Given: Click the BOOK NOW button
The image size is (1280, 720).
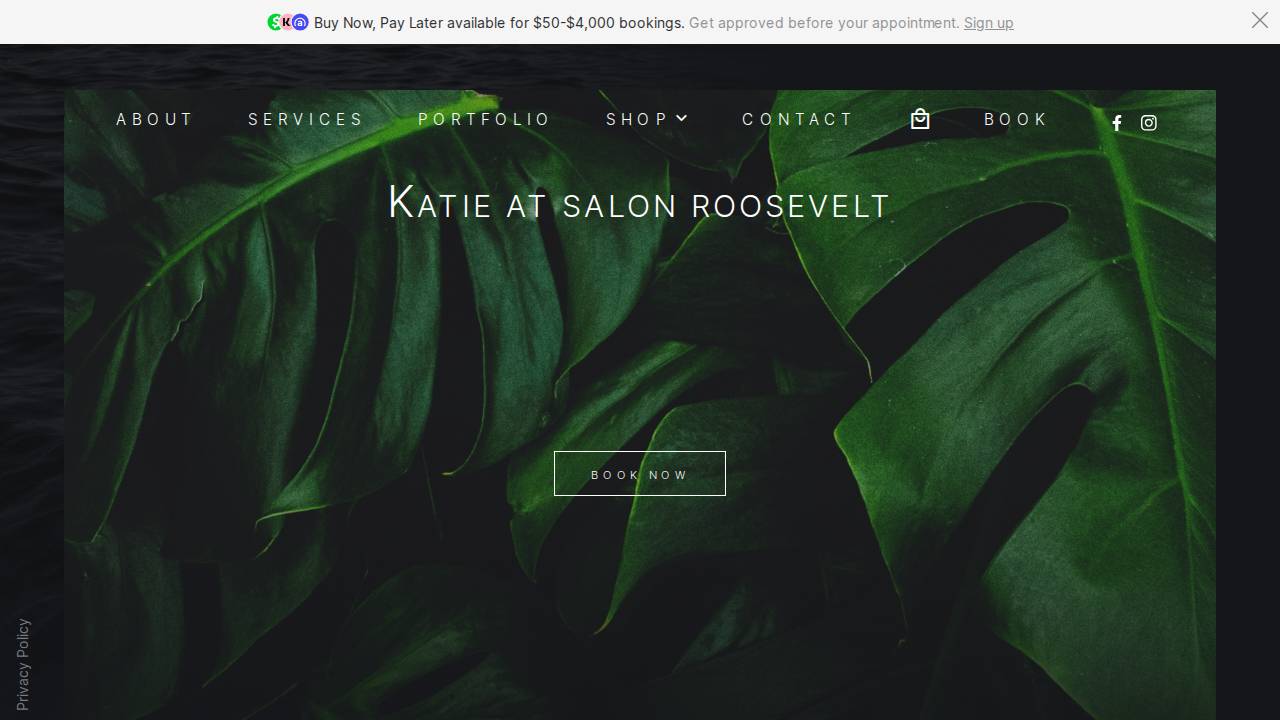Looking at the screenshot, I should click(639, 473).
